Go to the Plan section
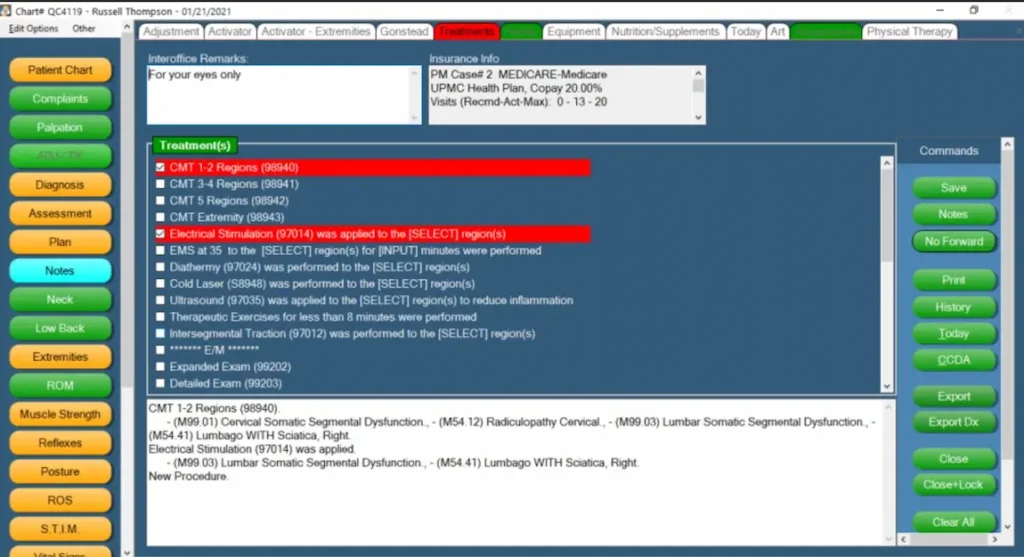The width and height of the screenshot is (1024, 557). pos(60,242)
